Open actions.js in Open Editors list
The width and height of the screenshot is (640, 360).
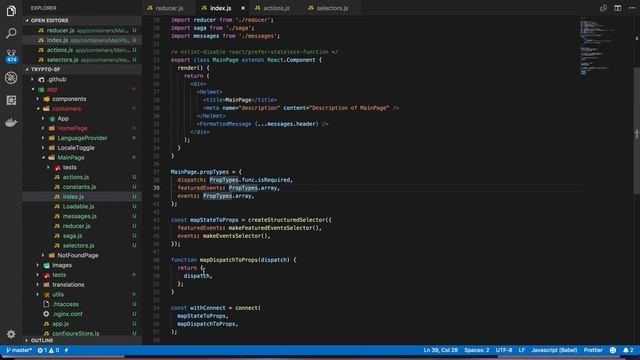(82, 50)
